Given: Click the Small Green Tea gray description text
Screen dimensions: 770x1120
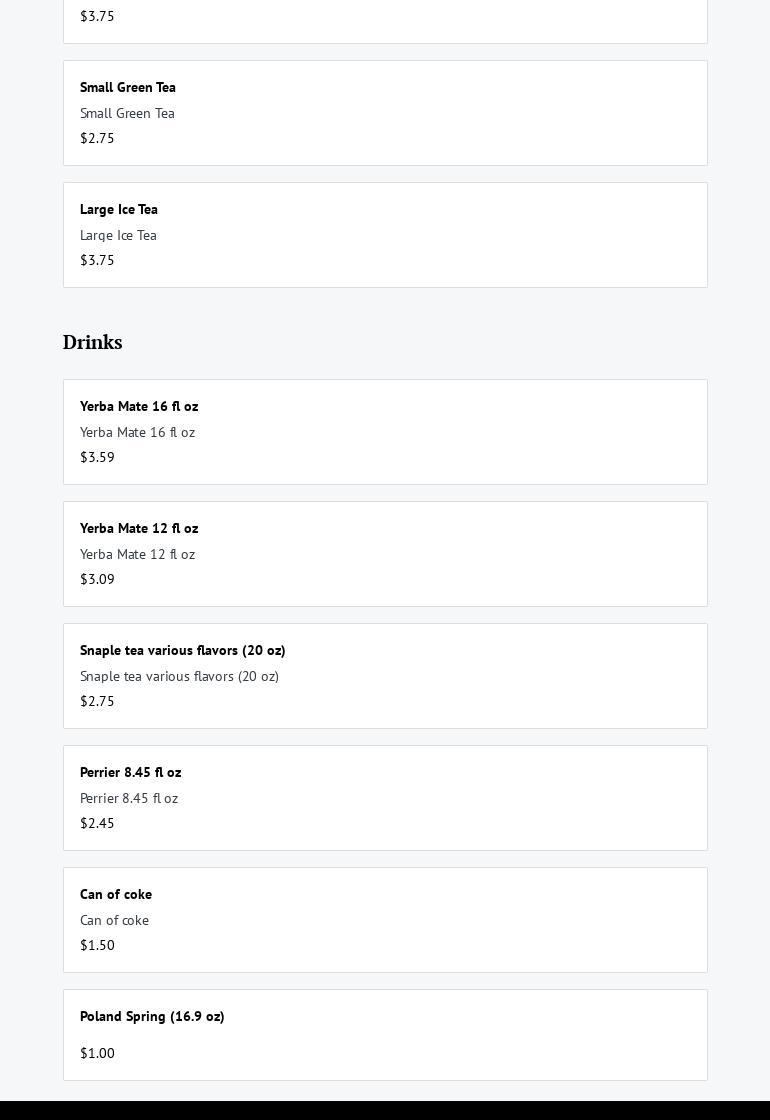Looking at the screenshot, I should [x=127, y=113].
